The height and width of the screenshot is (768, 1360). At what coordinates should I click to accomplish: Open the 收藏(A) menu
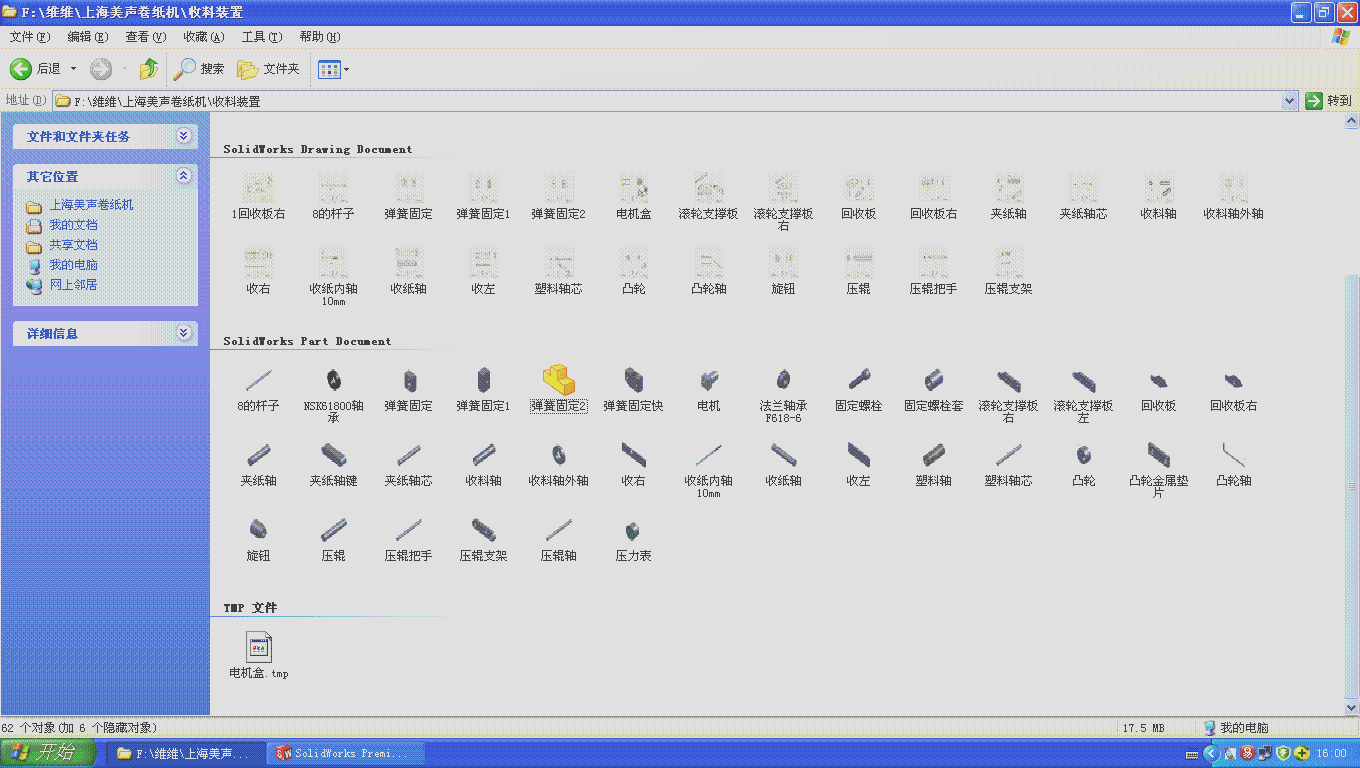point(203,37)
